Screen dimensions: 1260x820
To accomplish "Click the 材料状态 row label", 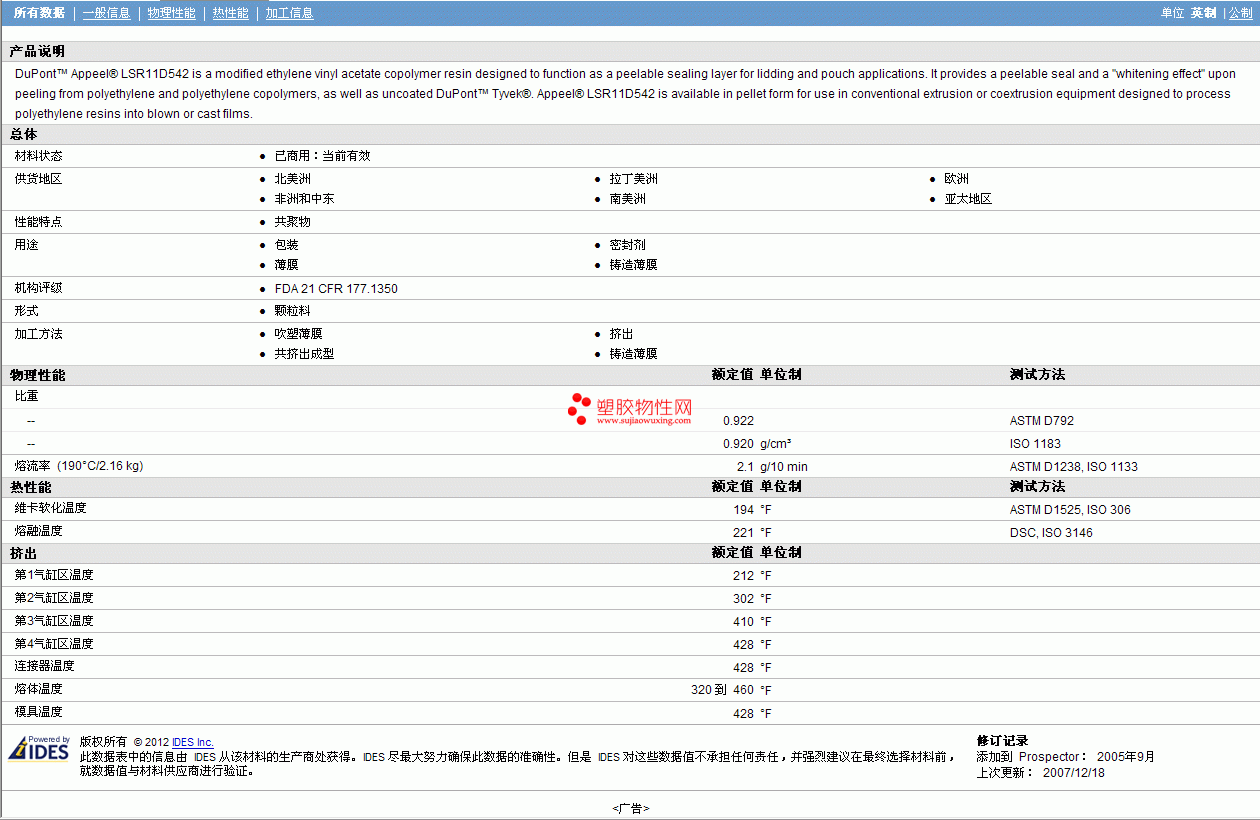I will [38, 156].
